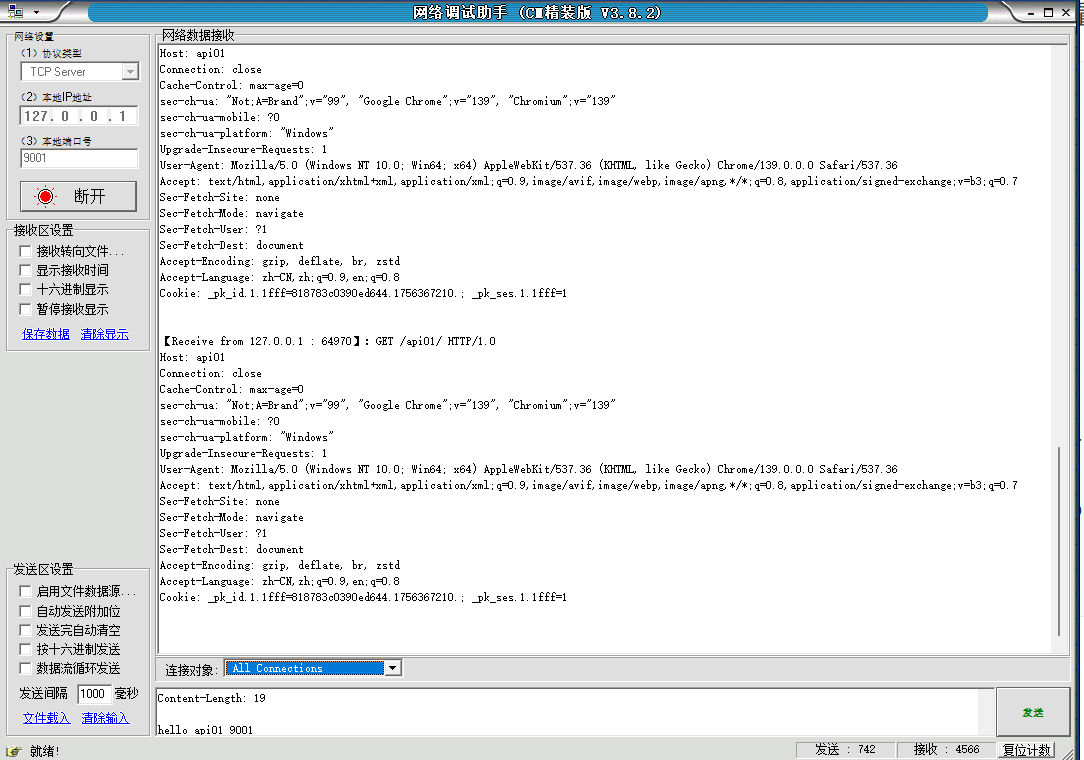The height and width of the screenshot is (760, 1084).
Task: Toggle 显示接收时间 checkbox
Action: [x=26, y=271]
